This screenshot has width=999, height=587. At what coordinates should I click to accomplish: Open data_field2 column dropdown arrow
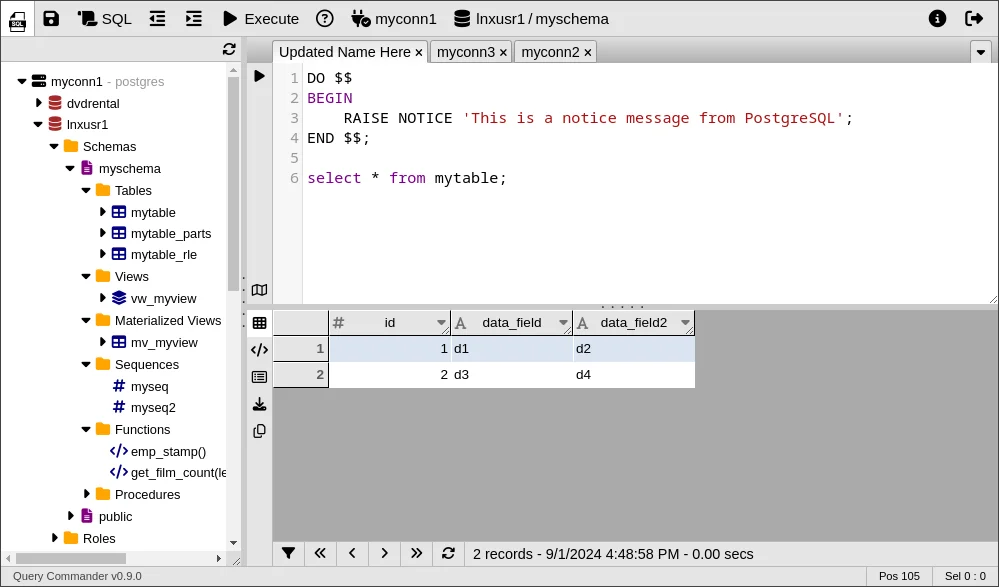tap(686, 323)
